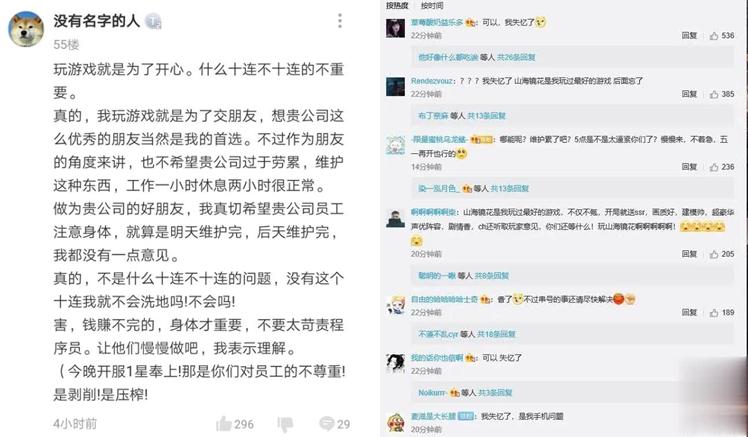
Task: Expand the 共18条回复 reply thread
Action: pyautogui.click(x=496, y=334)
